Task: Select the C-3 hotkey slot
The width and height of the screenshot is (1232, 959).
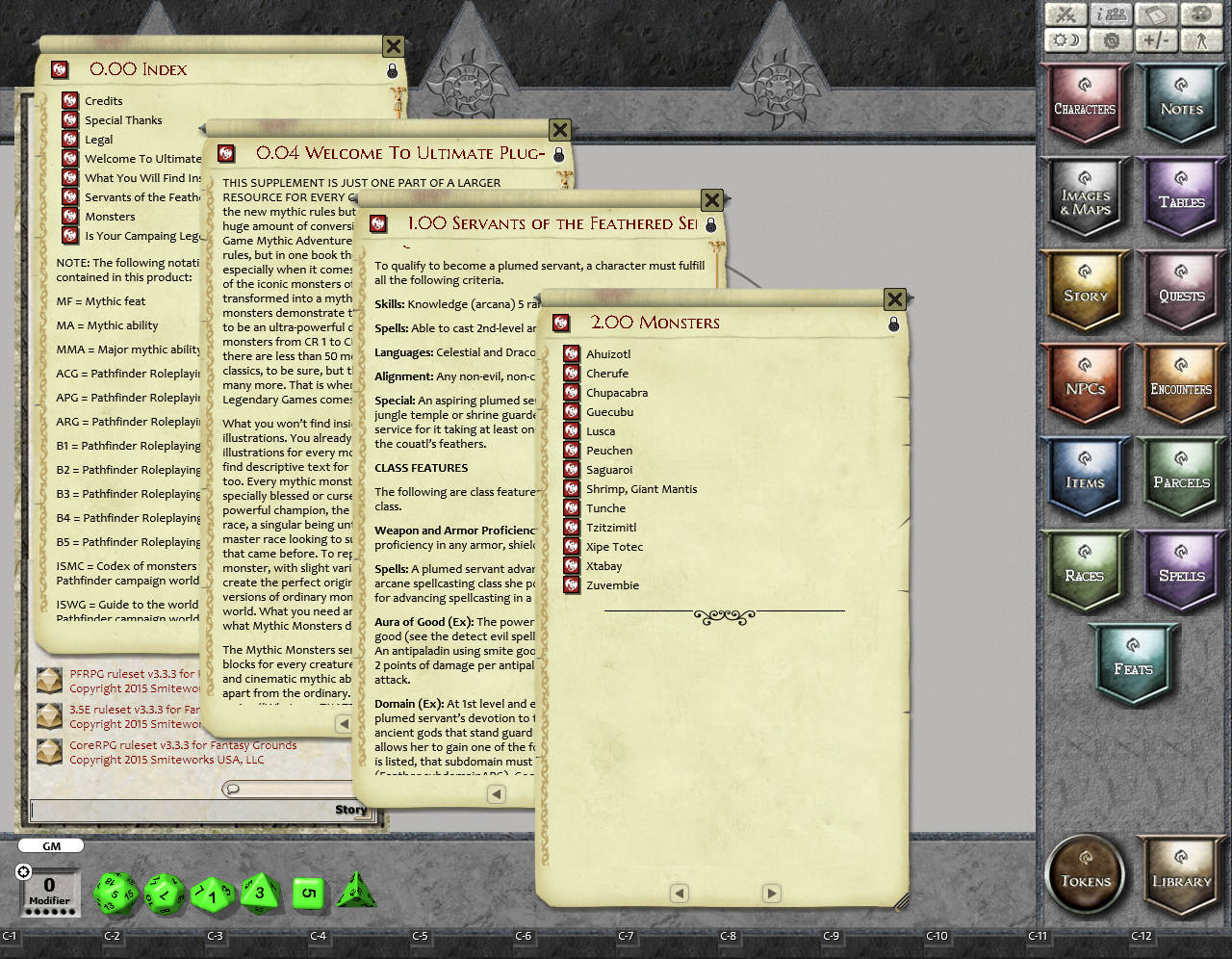Action: 215,936
